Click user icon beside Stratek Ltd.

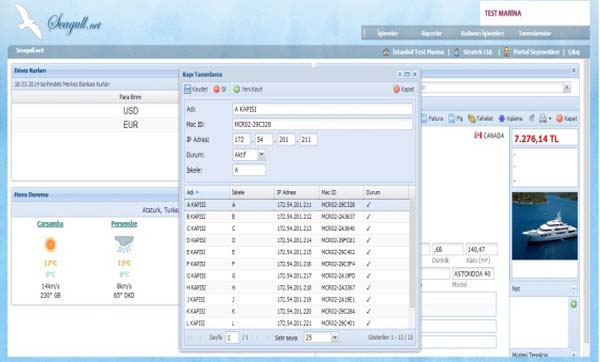point(457,52)
